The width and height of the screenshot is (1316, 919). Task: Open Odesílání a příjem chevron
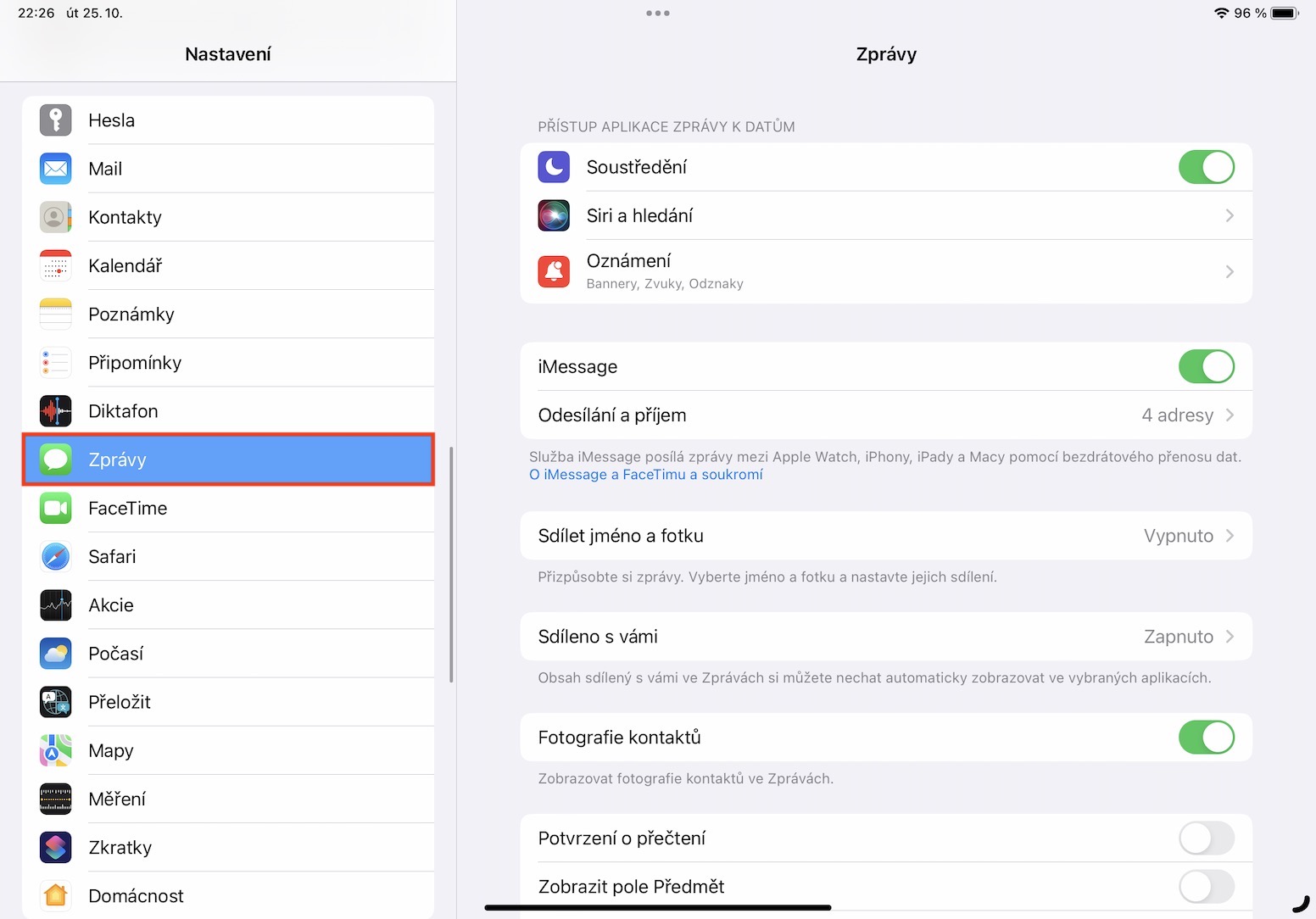(1230, 415)
